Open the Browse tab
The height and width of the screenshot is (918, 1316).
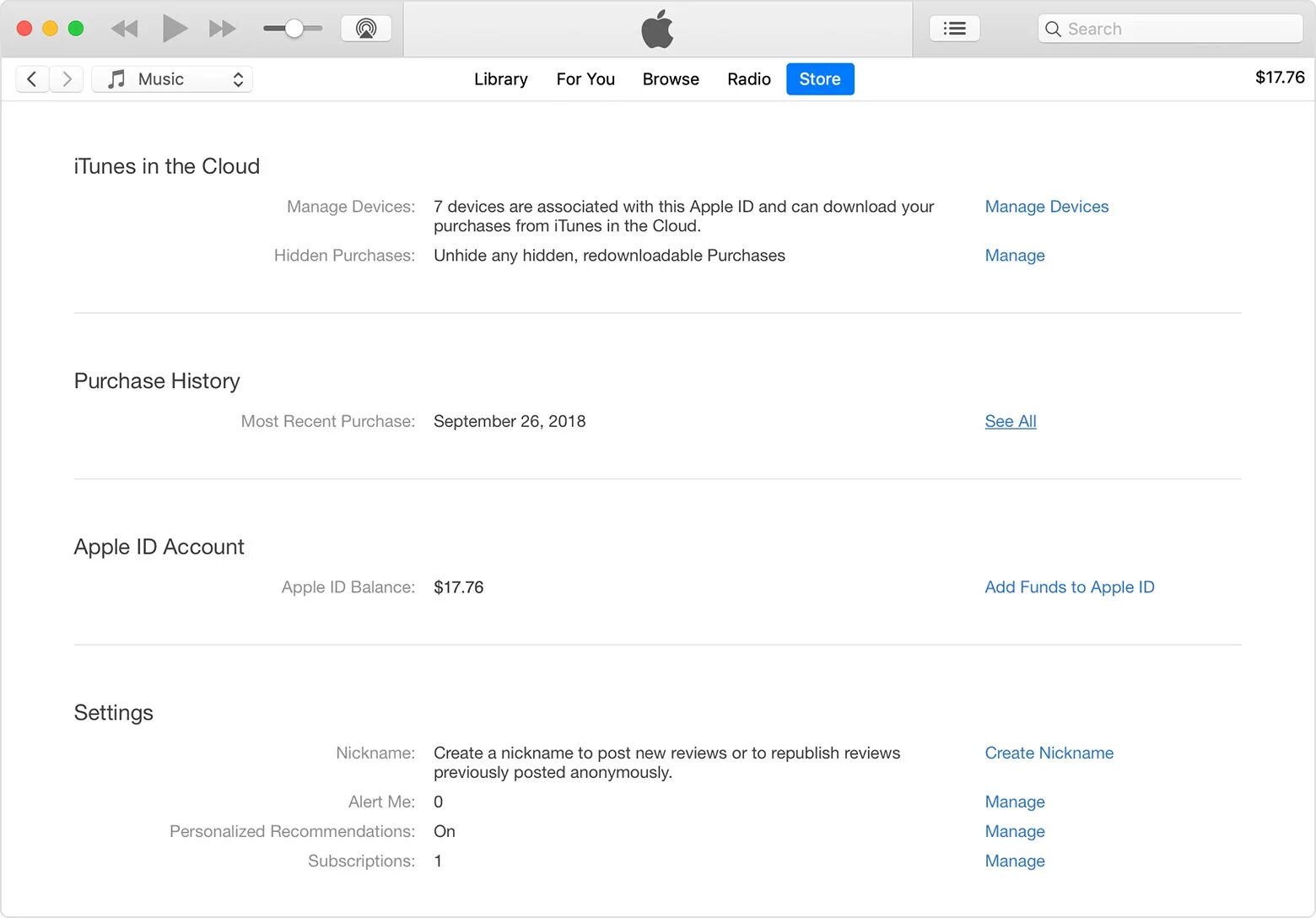pos(671,79)
